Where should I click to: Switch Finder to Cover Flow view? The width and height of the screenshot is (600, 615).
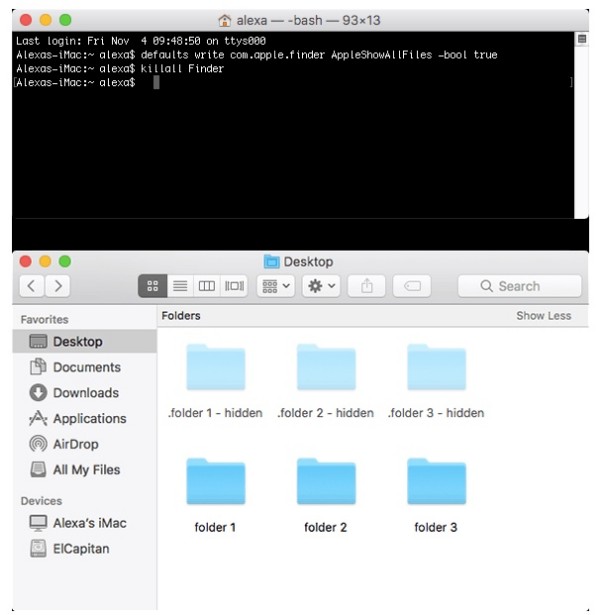click(x=234, y=286)
